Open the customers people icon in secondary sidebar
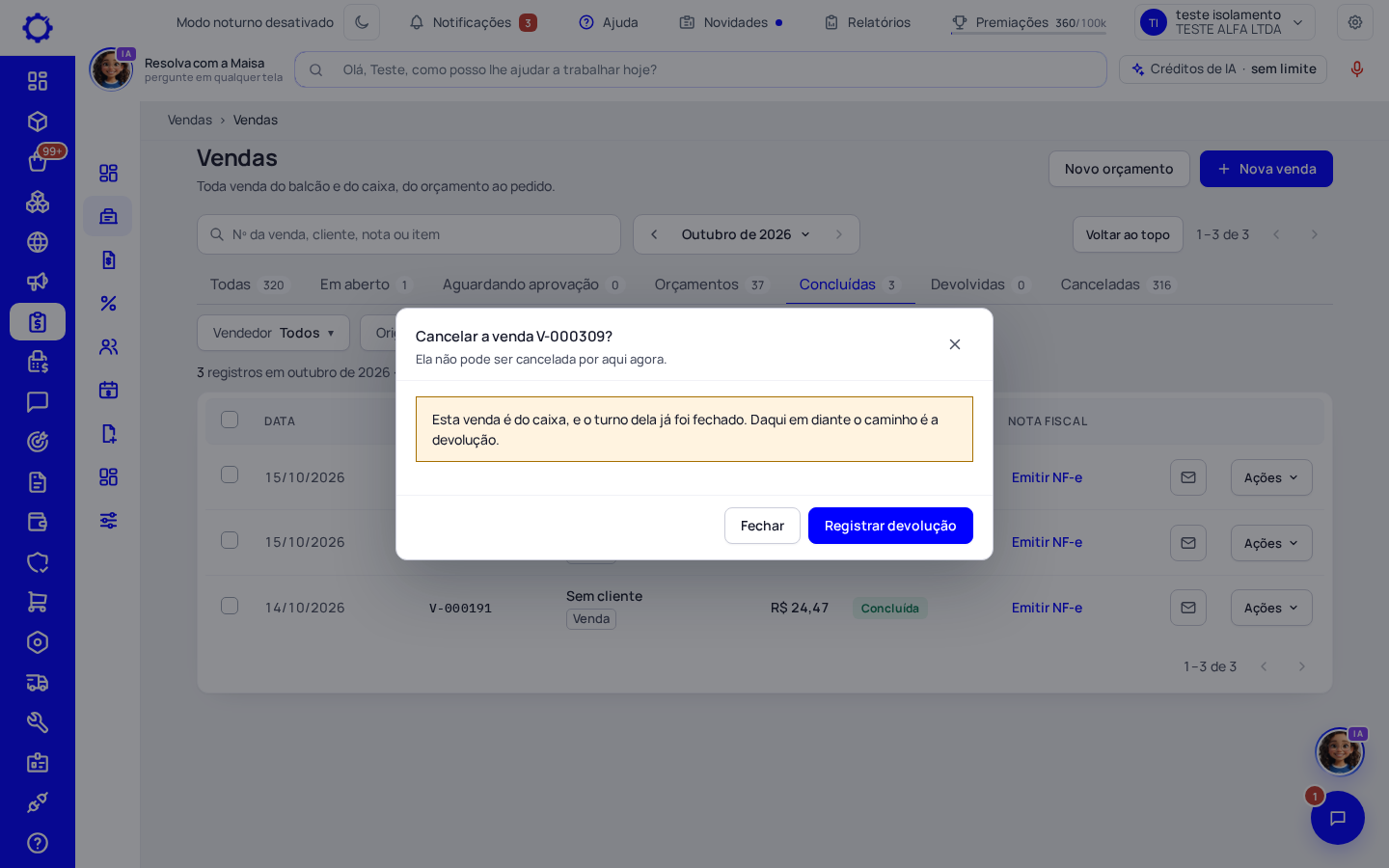1389x868 pixels. point(108,346)
